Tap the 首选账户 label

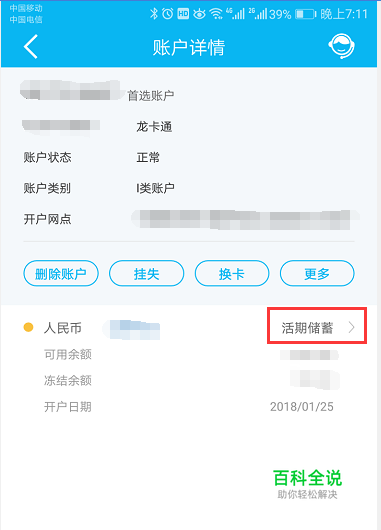tap(151, 96)
